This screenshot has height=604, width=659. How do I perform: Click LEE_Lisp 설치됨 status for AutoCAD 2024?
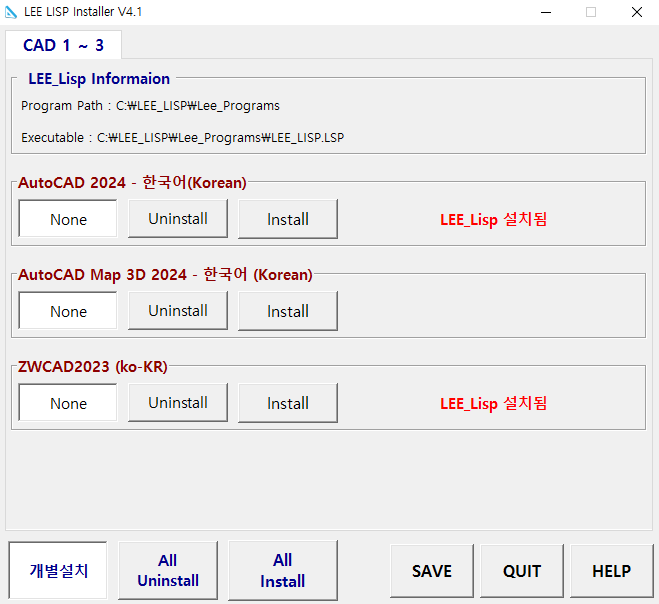point(493,219)
